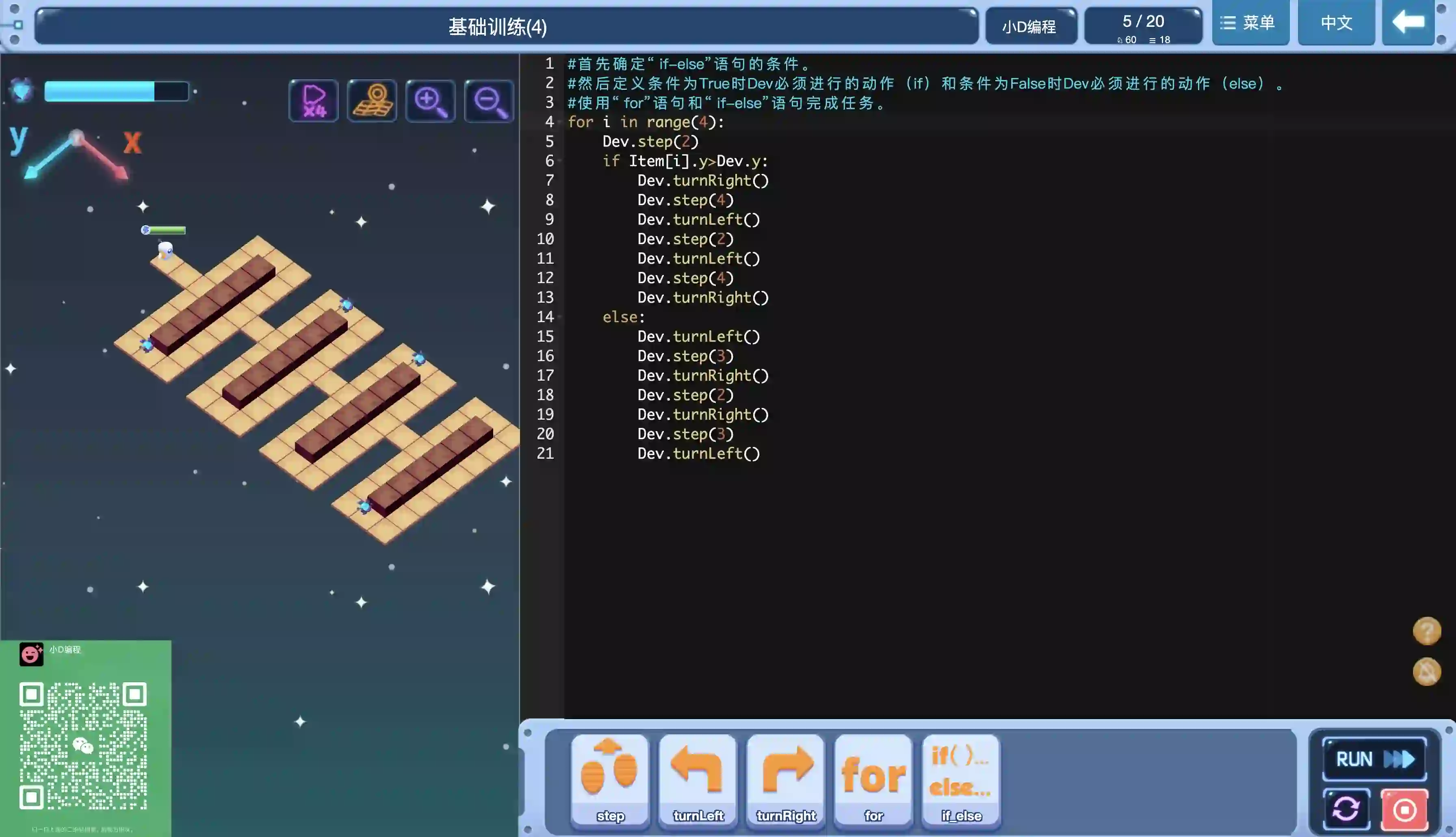Open the 5 / 20 level selector
The image size is (1456, 837).
click(1143, 26)
